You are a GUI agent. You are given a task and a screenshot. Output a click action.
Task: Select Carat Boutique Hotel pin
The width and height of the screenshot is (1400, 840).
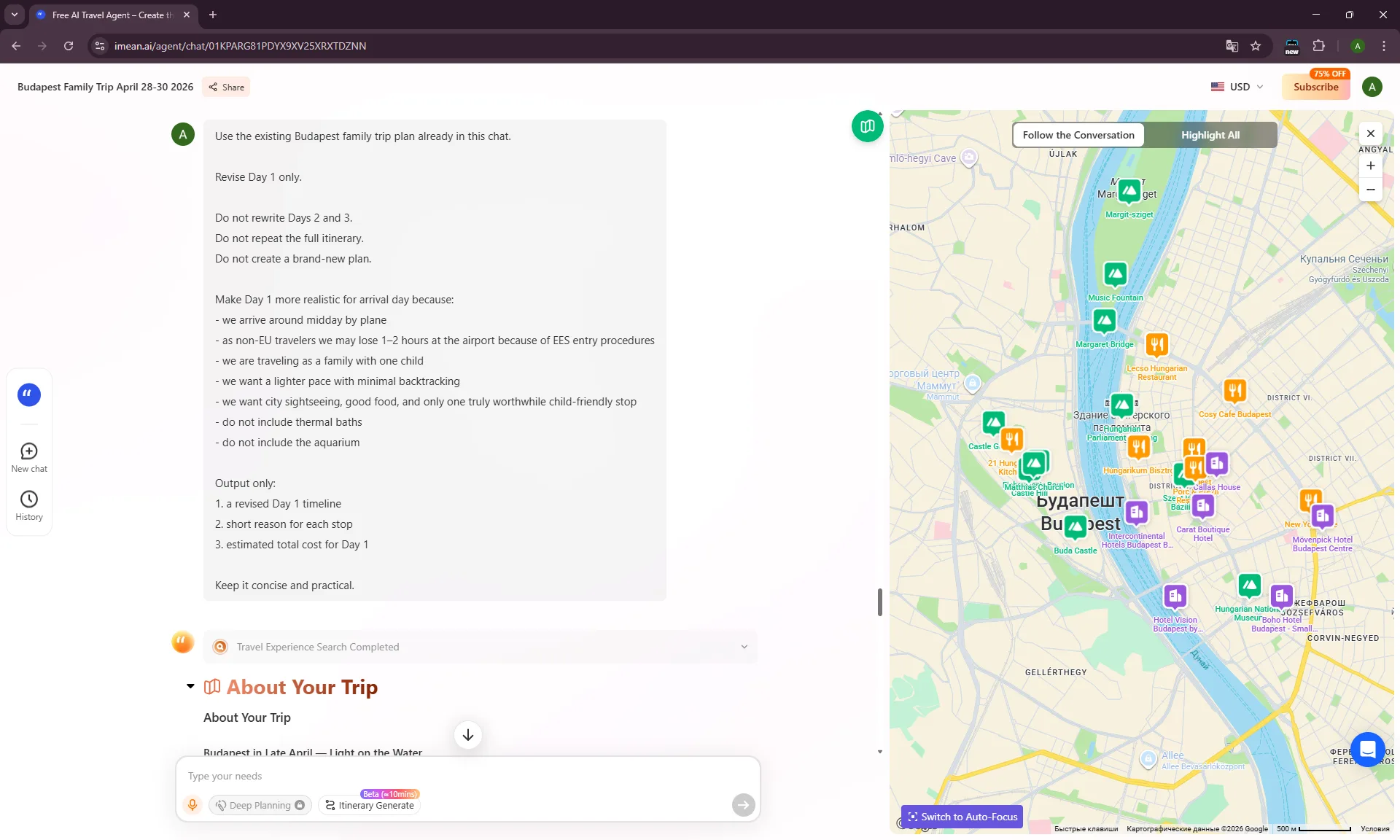[1203, 506]
